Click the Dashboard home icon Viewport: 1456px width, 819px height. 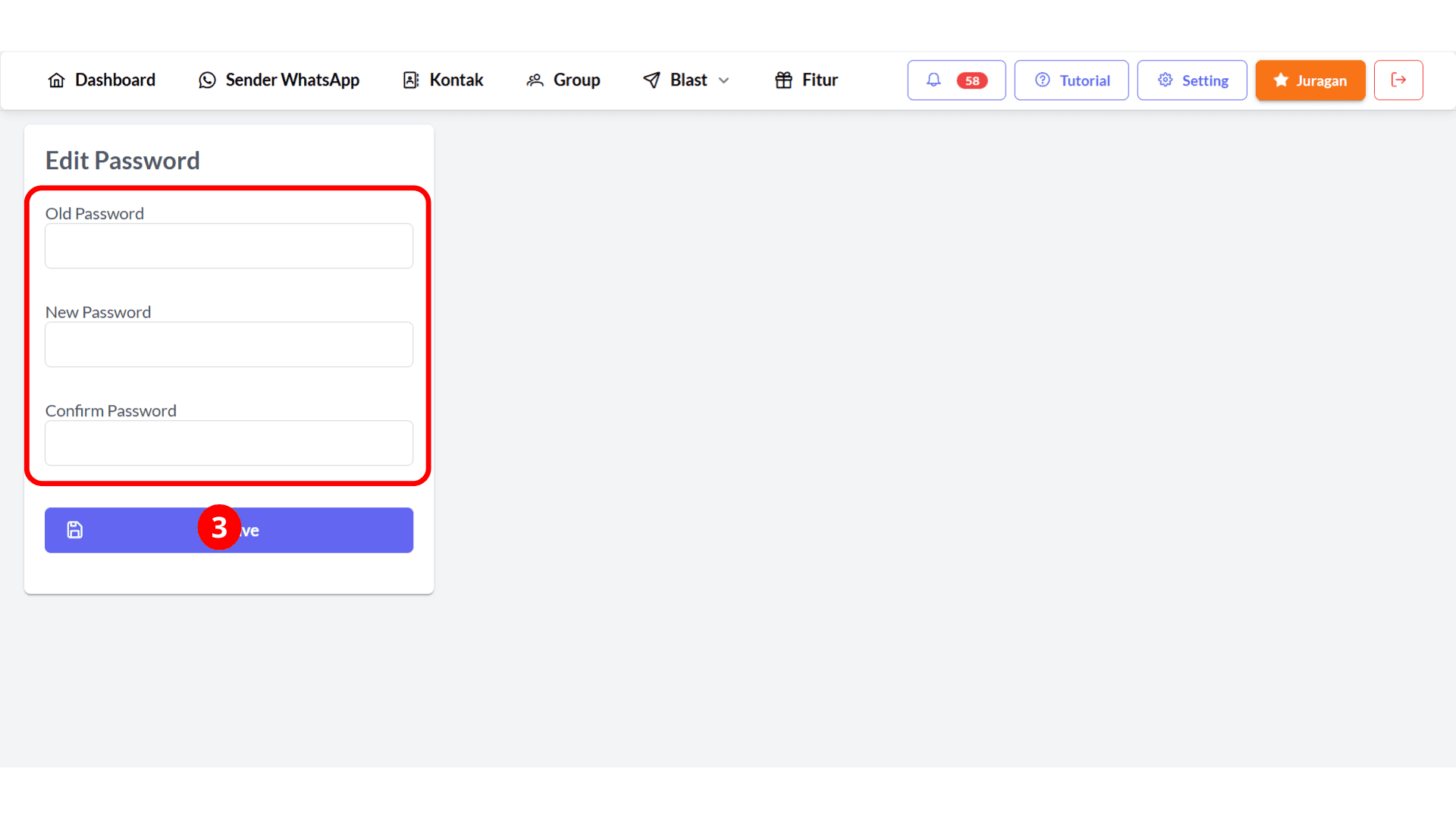(56, 80)
